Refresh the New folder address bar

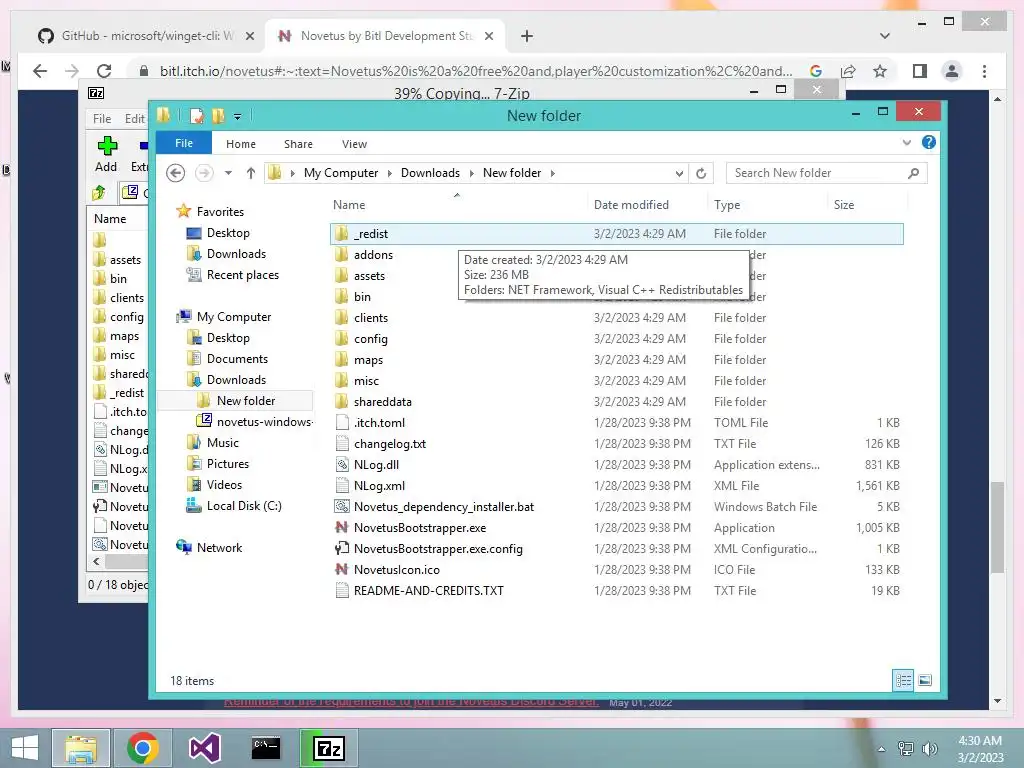pyautogui.click(x=701, y=173)
